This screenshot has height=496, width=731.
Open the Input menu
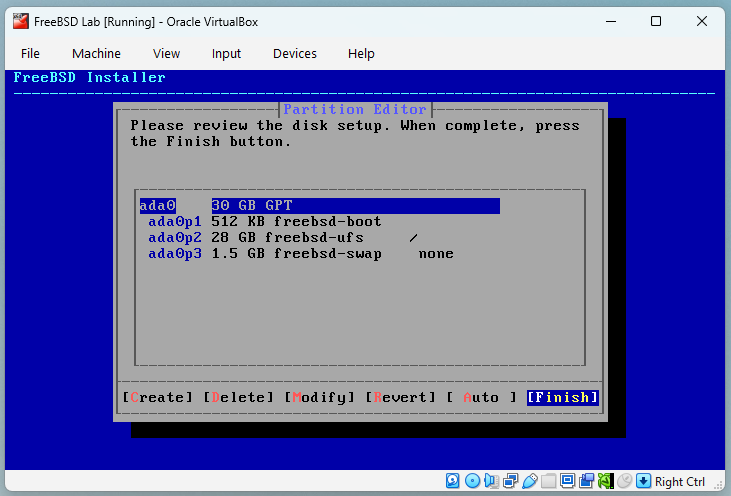coord(226,54)
